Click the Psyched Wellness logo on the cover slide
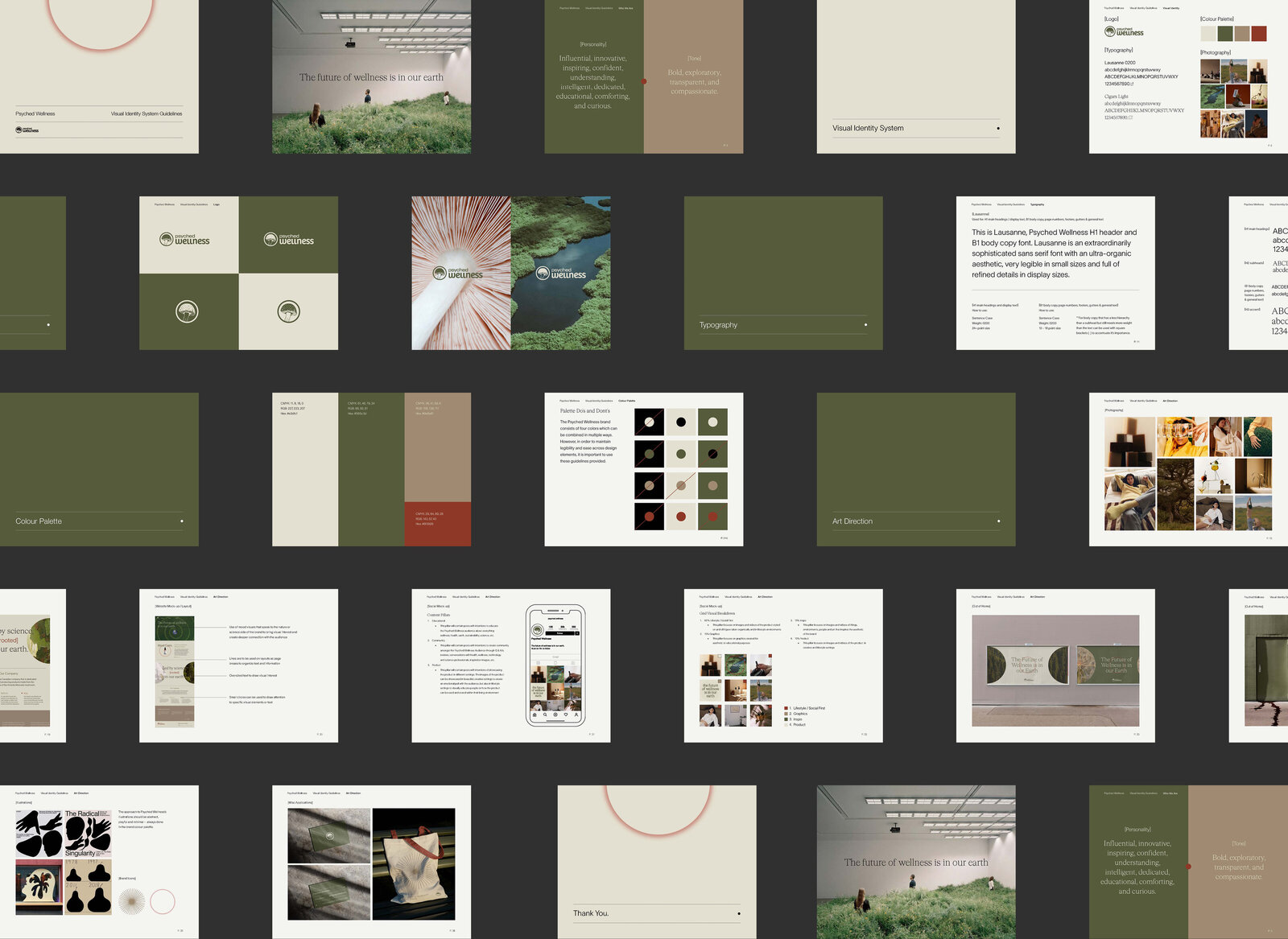 [27, 130]
